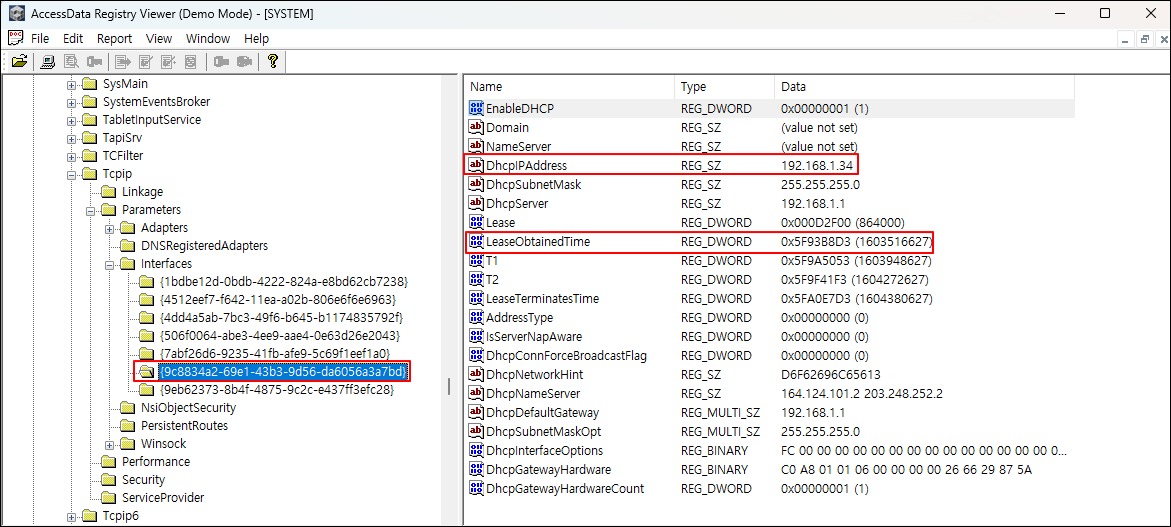
Task: Click the Domain value's ab string icon
Action: coord(476,128)
